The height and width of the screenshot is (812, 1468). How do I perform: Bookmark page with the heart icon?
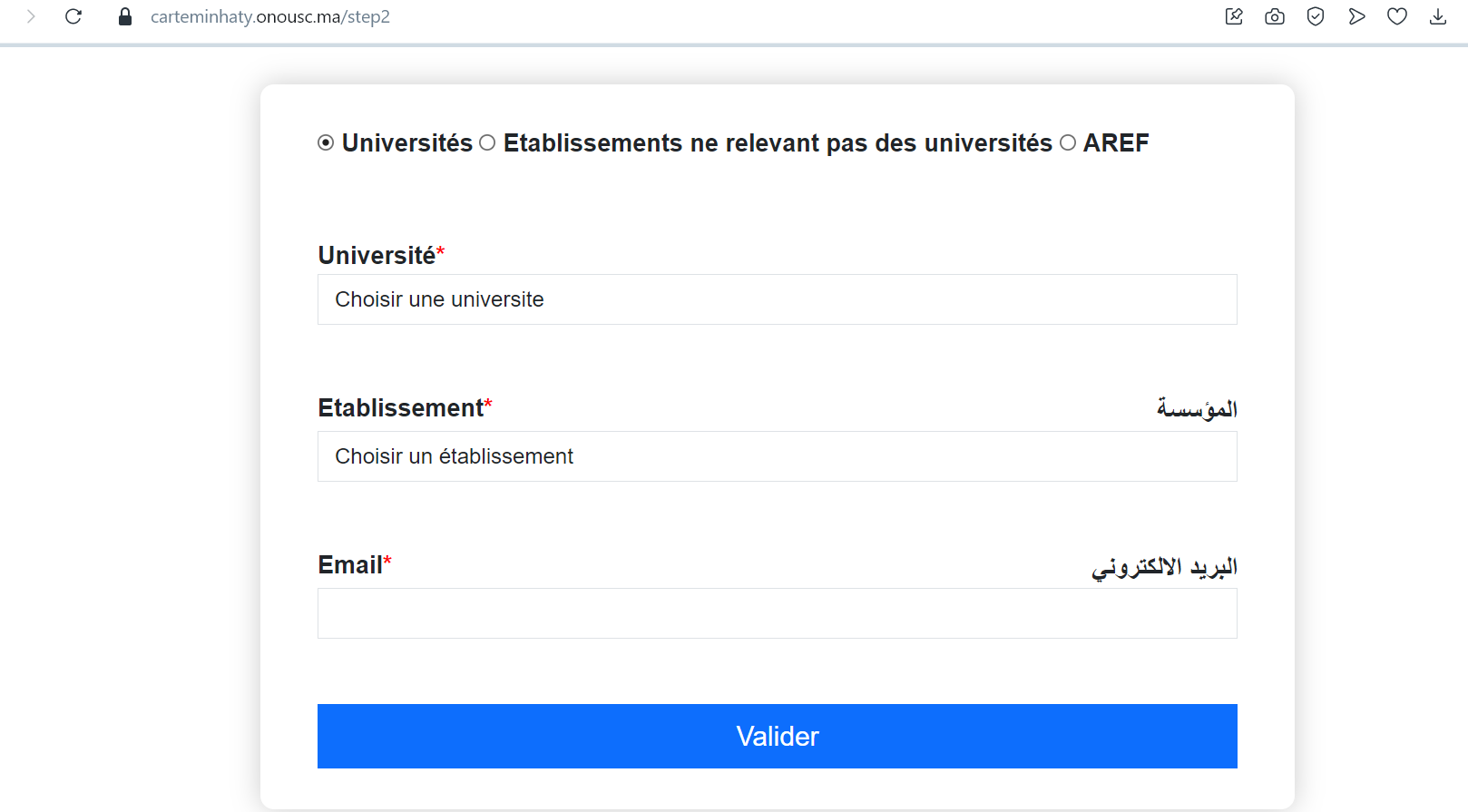coord(1397,16)
